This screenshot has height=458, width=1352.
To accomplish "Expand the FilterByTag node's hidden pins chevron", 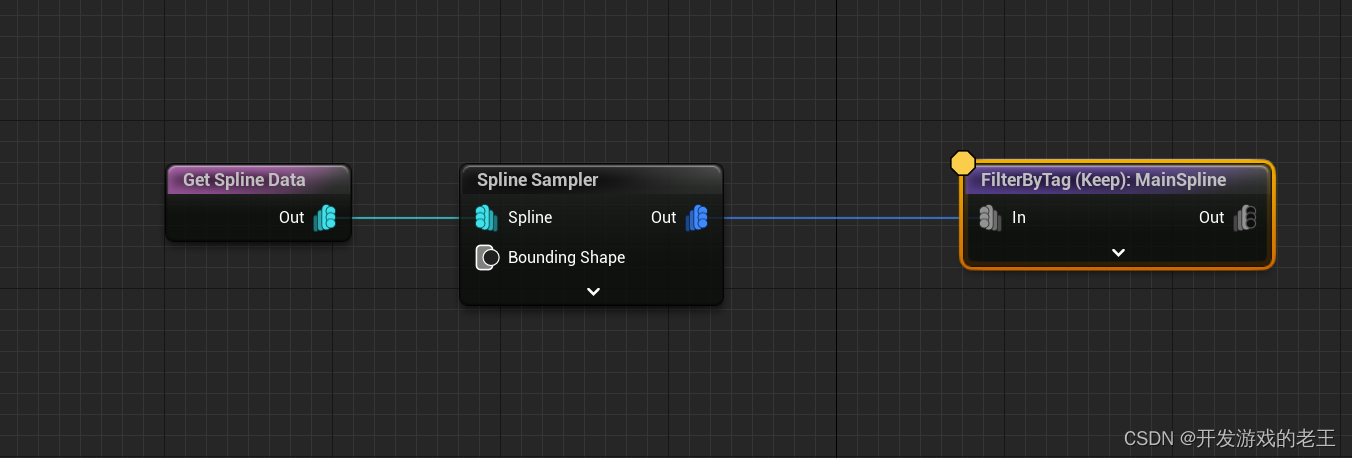I will [x=1118, y=252].
